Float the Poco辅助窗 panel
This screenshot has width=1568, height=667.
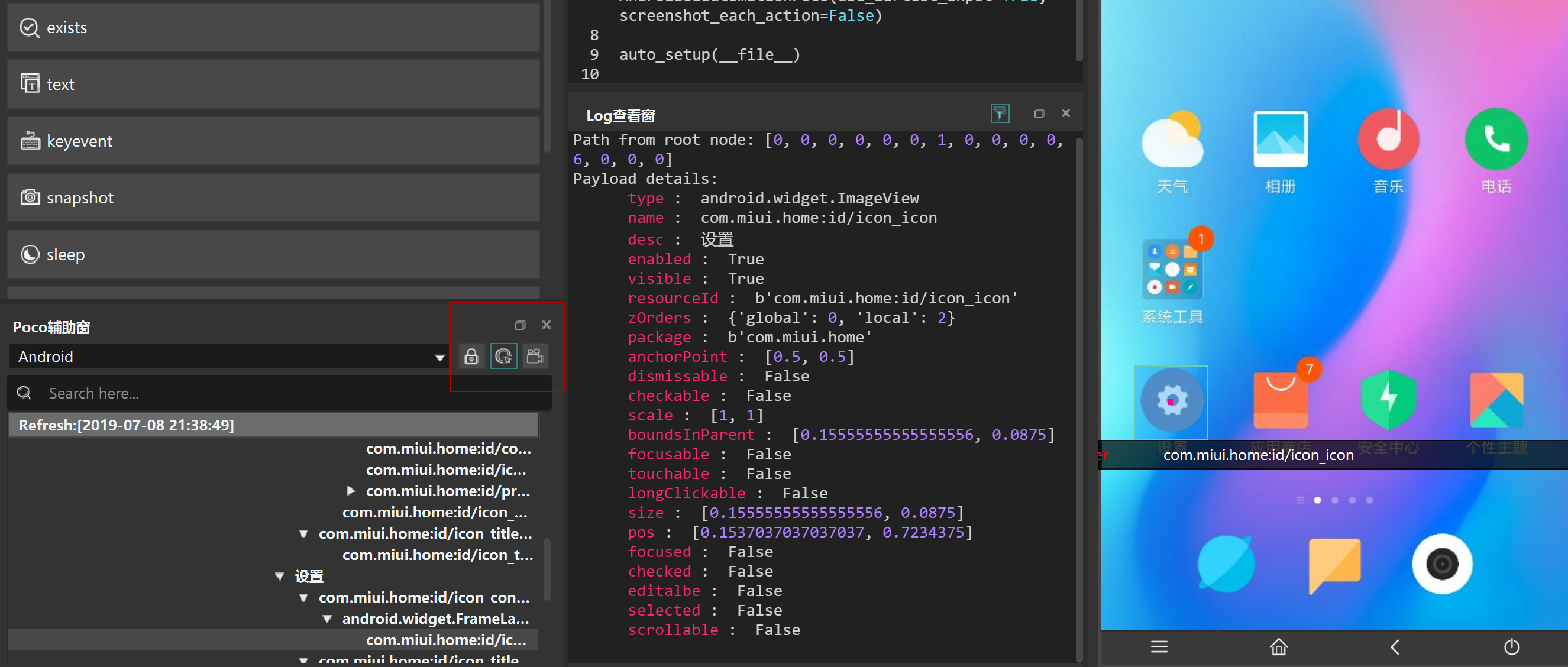pos(520,325)
